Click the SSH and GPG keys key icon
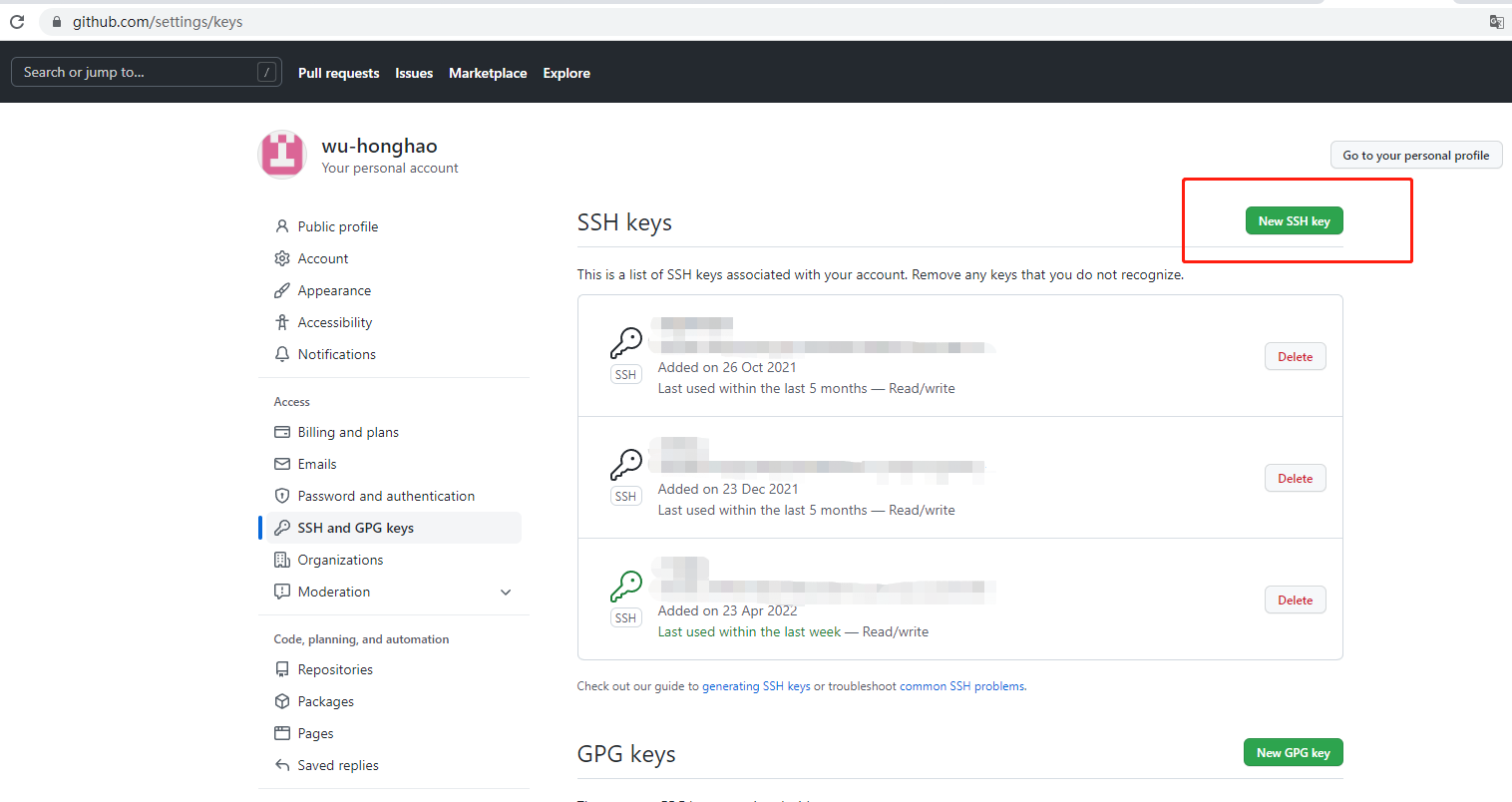 (282, 528)
